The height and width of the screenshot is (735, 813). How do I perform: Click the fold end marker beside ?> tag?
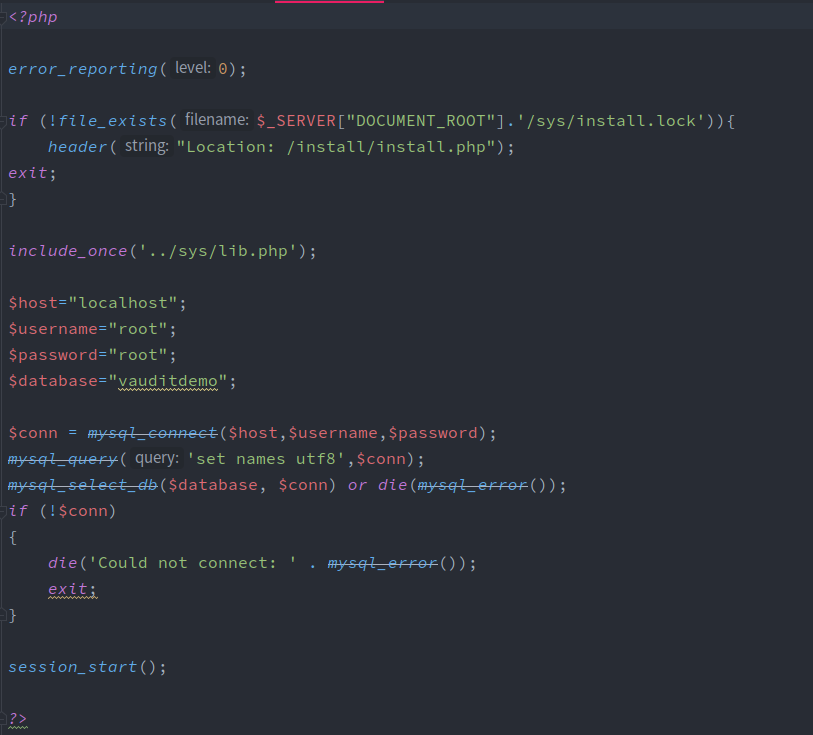pyautogui.click(x=5, y=719)
